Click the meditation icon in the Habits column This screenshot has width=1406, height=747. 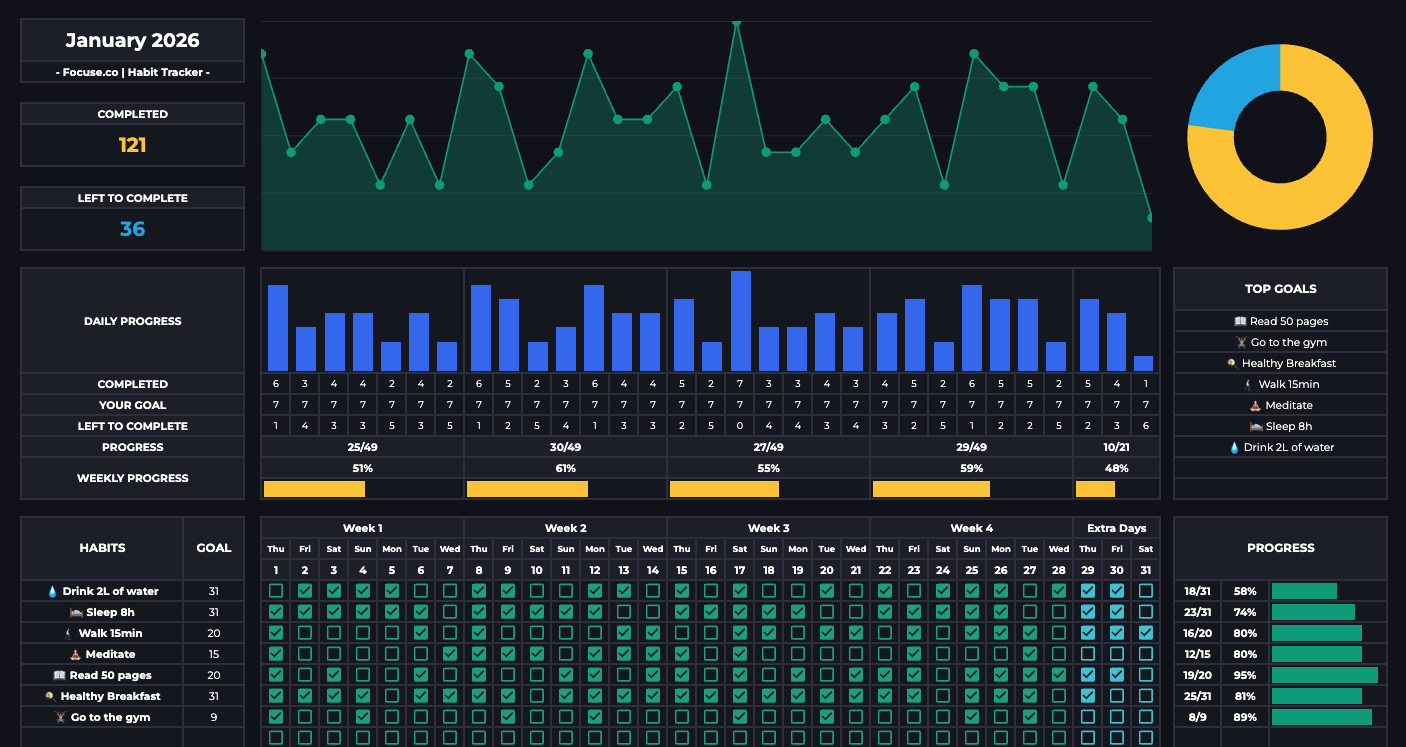point(77,654)
